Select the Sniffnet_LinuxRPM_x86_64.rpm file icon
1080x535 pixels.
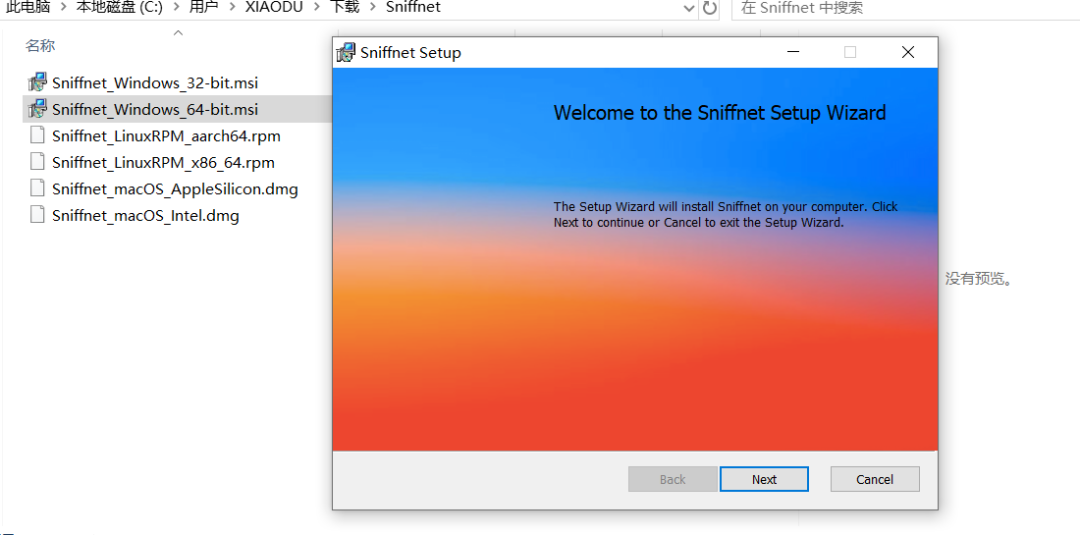[37, 162]
